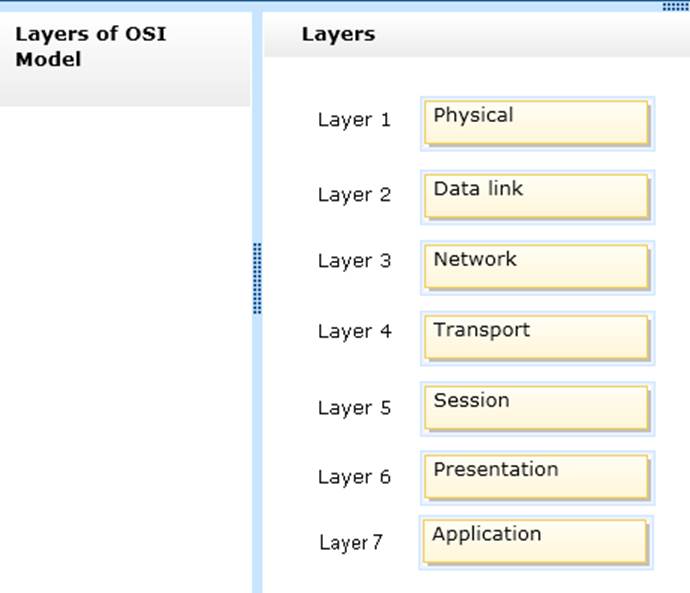Click the Session layer box

tap(536, 407)
